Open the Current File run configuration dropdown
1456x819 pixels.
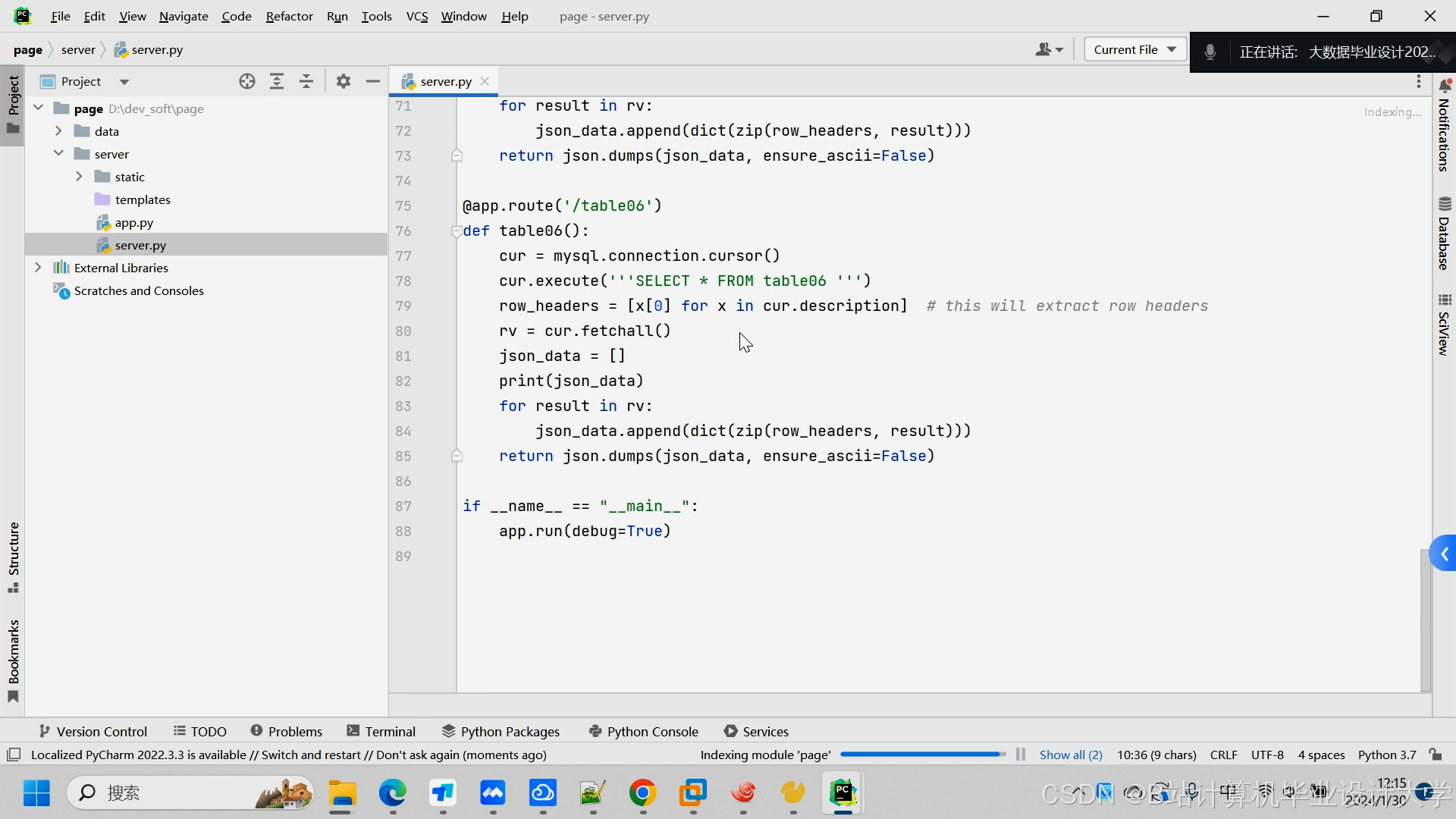click(x=1134, y=49)
